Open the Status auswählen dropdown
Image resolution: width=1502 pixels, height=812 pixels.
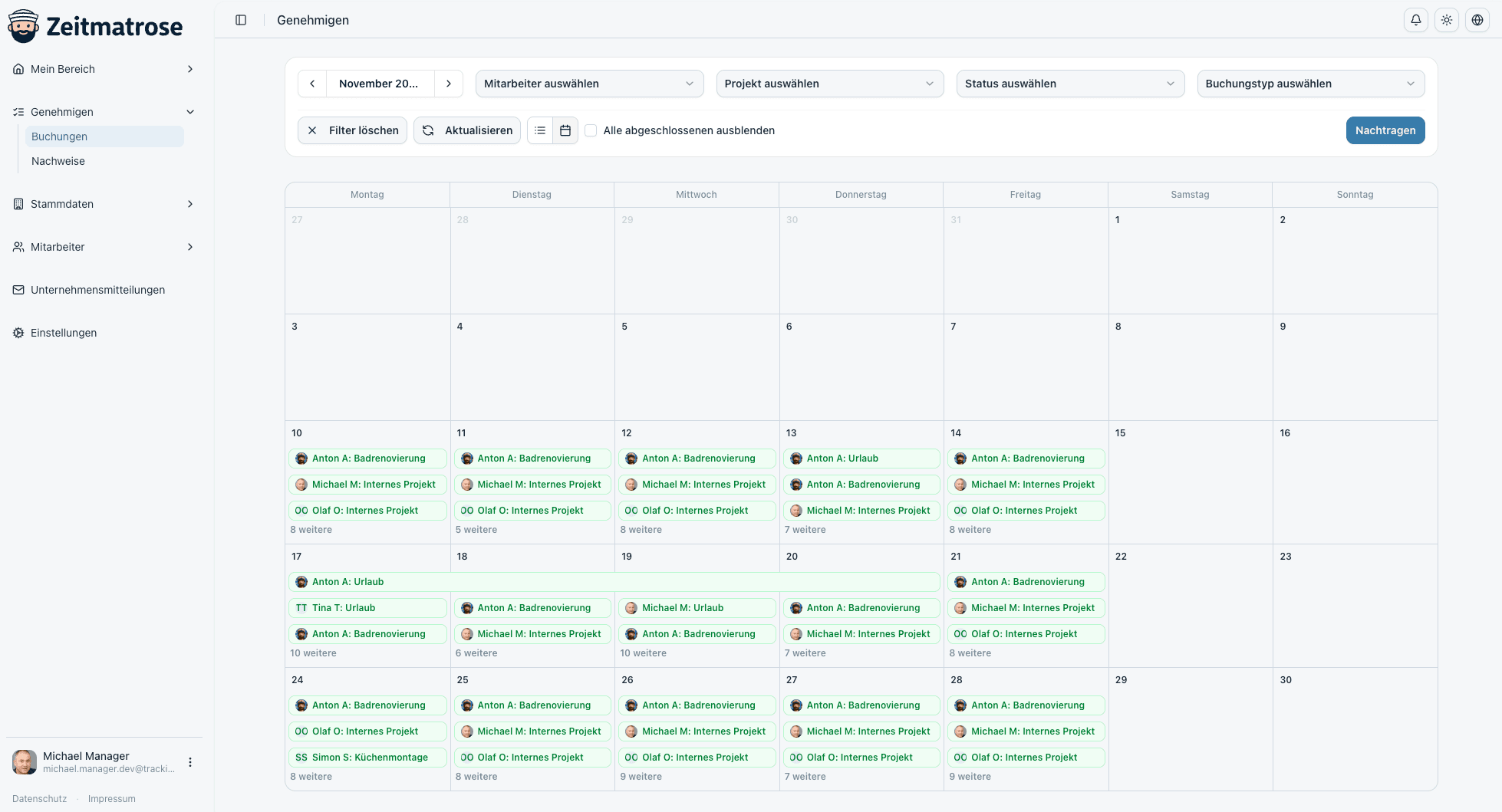pos(1070,84)
